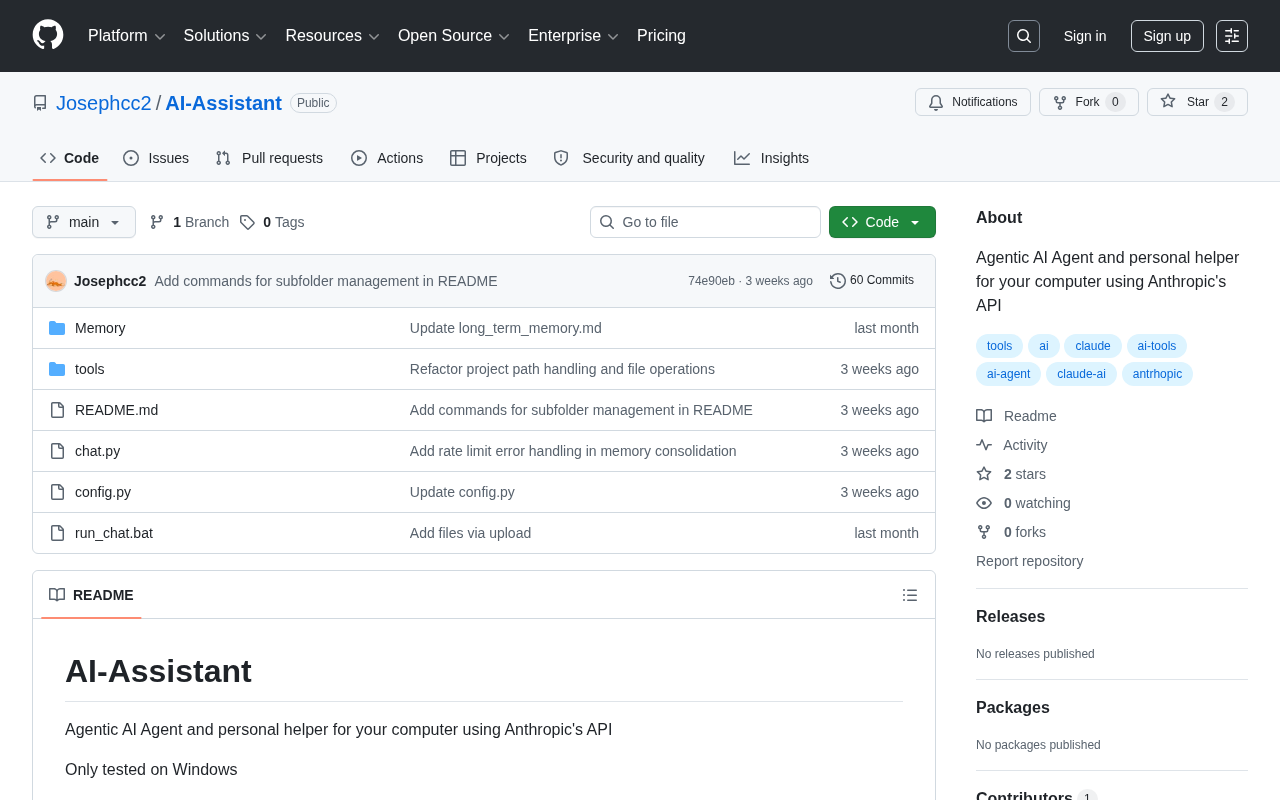Click the clock icon beside 60 Commits
Screen dimensions: 1280x800
[x=838, y=281]
